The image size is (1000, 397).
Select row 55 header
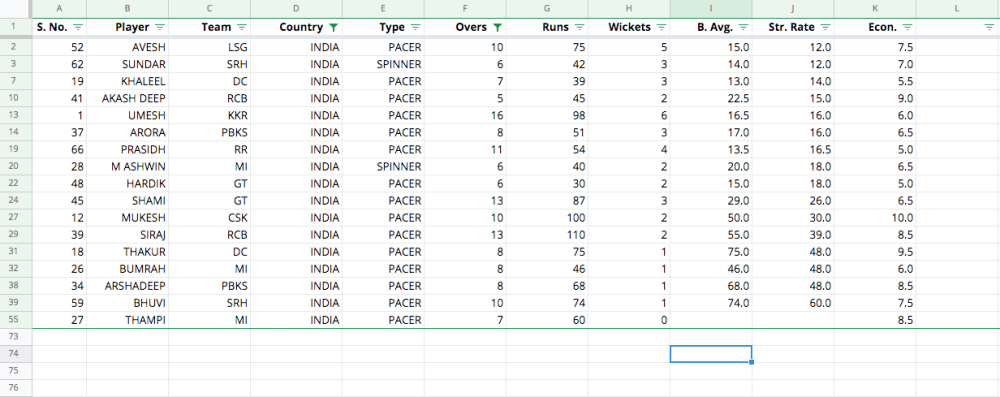pos(16,320)
